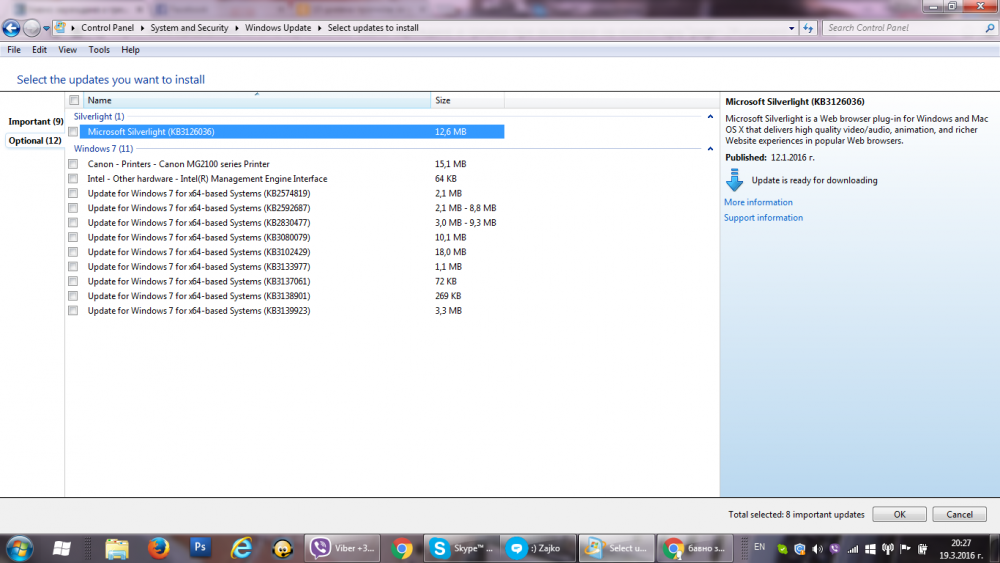Screen dimensions: 1000x563
Task: Launch Photoshop from the taskbar
Action: (200, 547)
